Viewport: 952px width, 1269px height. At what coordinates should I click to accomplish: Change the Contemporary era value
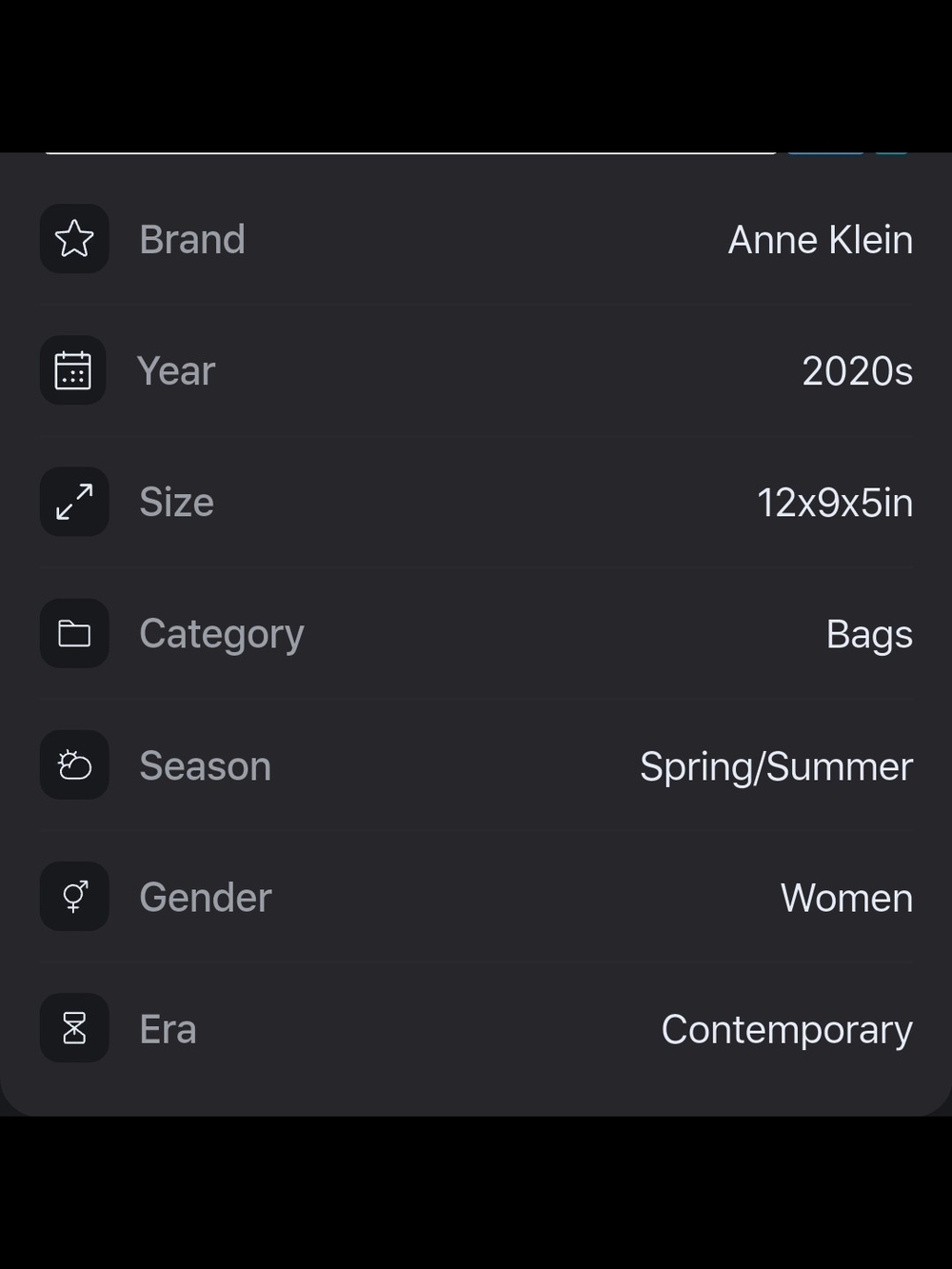click(787, 1030)
